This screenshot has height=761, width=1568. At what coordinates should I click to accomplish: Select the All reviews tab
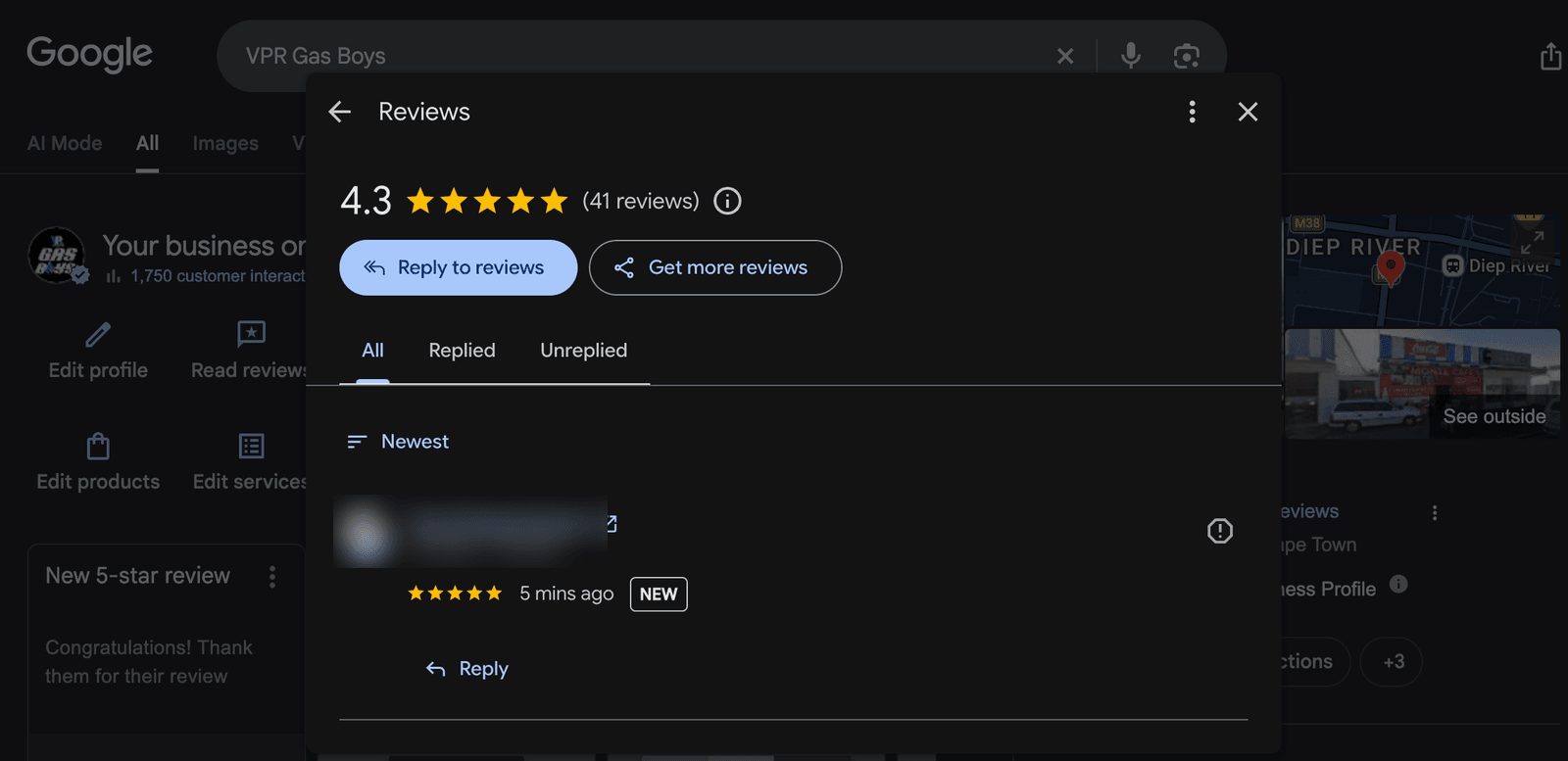point(372,351)
